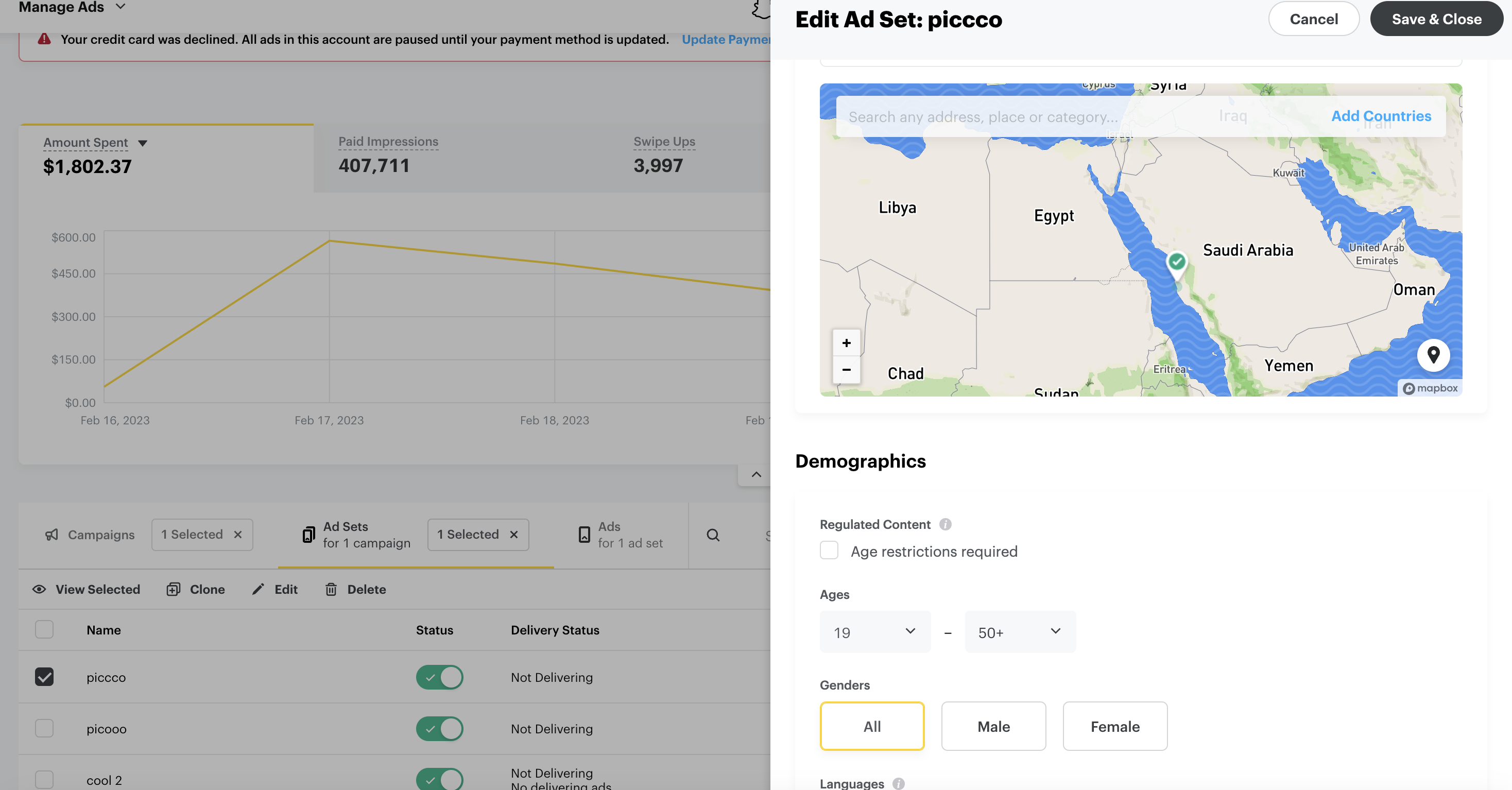Check the cool 2 row checkbox
Viewport: 1512px width, 790px height.
point(44,780)
